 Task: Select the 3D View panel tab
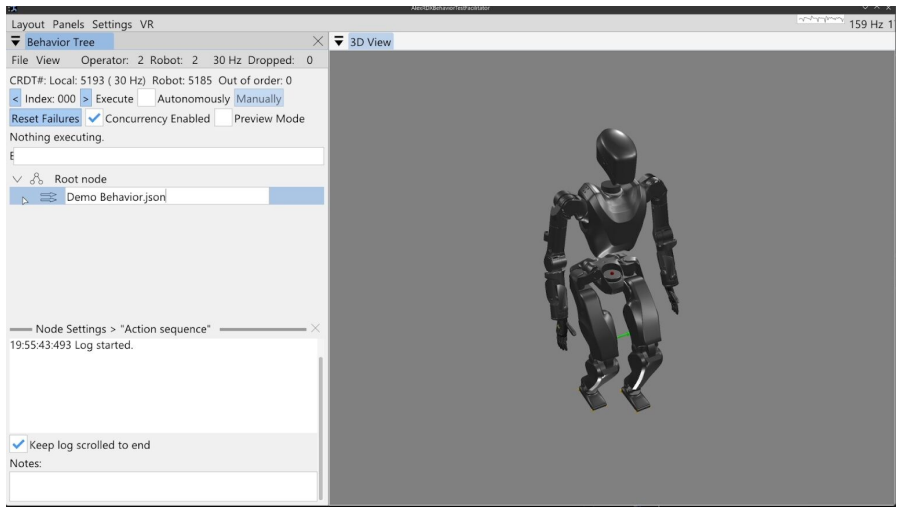point(370,42)
